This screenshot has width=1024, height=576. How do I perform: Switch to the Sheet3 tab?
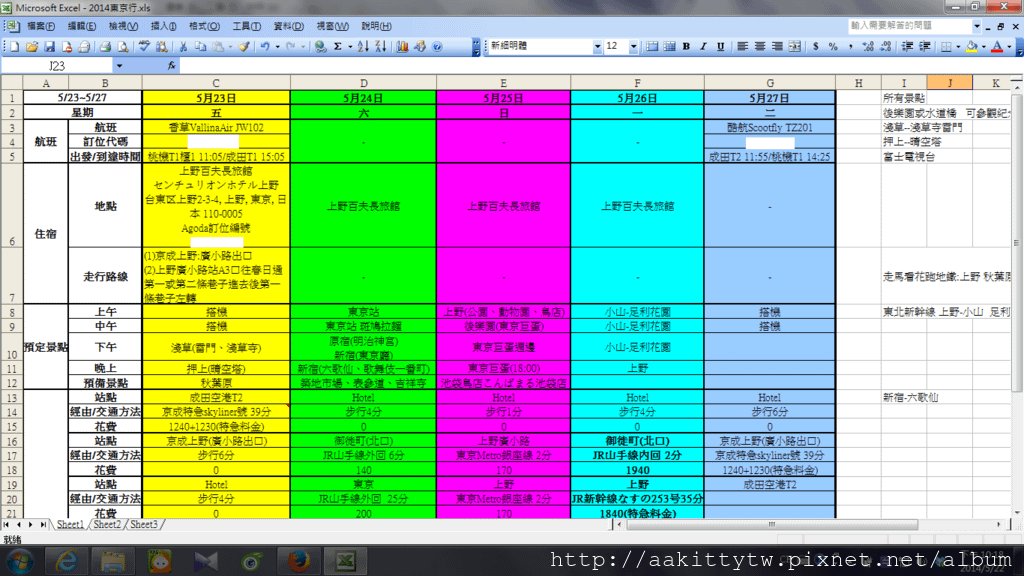pyautogui.click(x=144, y=524)
